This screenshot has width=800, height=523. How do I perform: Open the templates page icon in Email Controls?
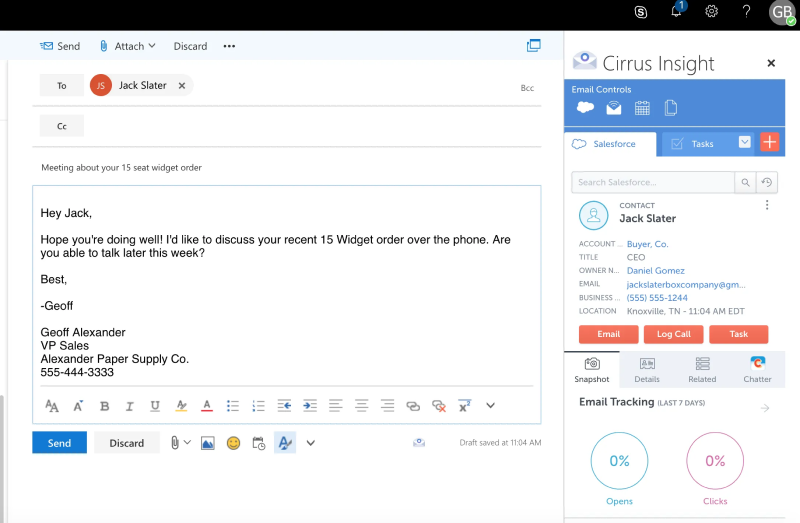(671, 108)
